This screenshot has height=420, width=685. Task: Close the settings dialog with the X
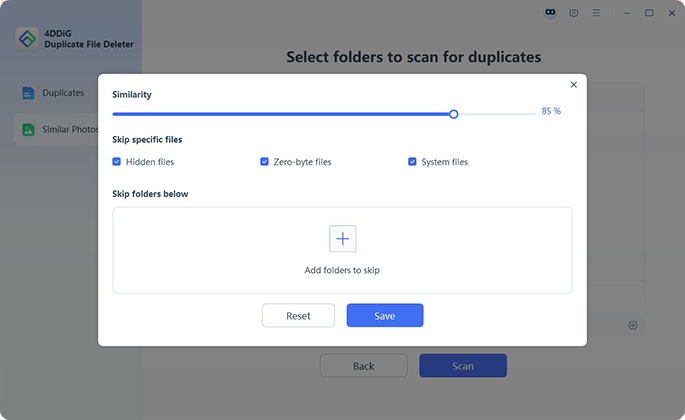pyautogui.click(x=573, y=85)
